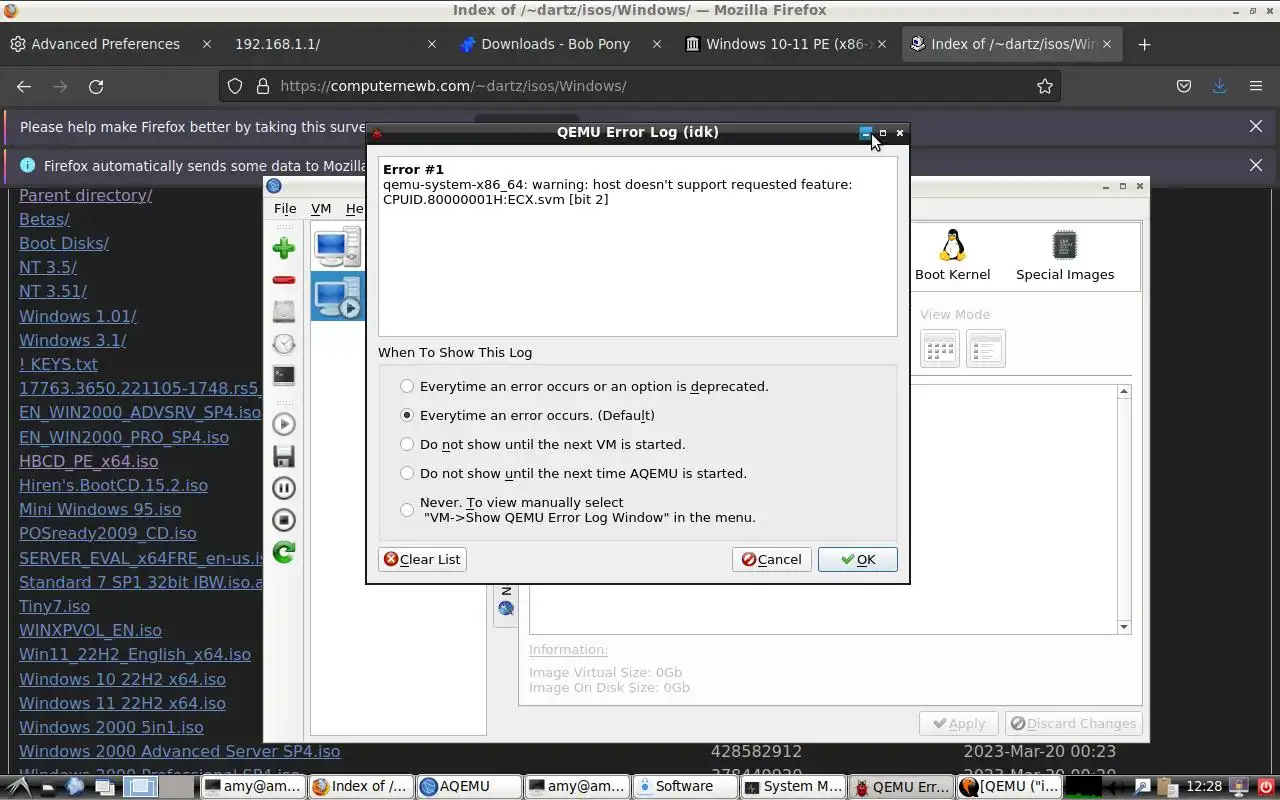The image size is (1280, 800).
Task: Click the hard disk icon in AQEMU toolbar
Action: tap(284, 311)
